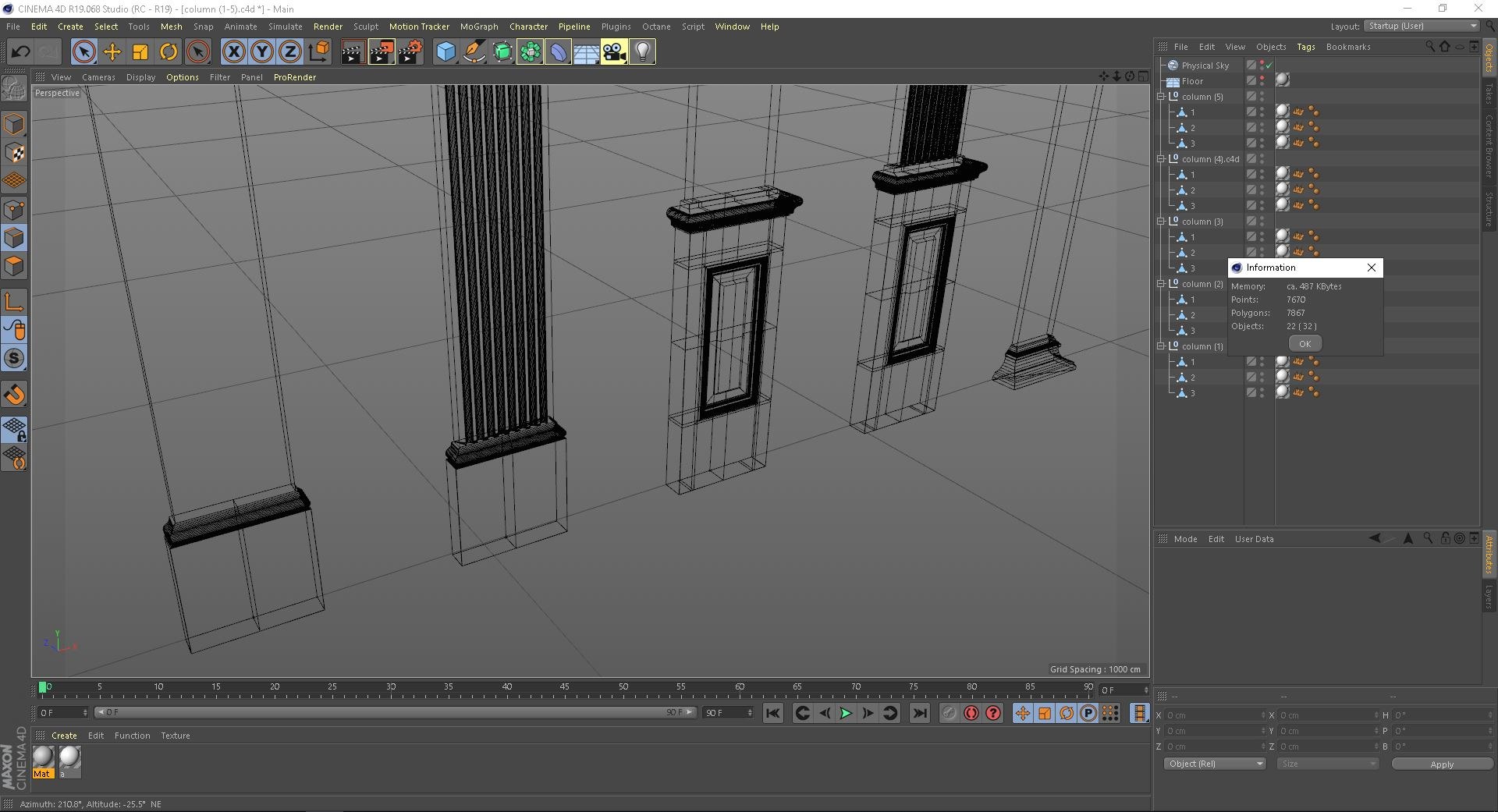Add a Subdivision Surface generator
Screen dimensions: 1498x812
pos(502,52)
